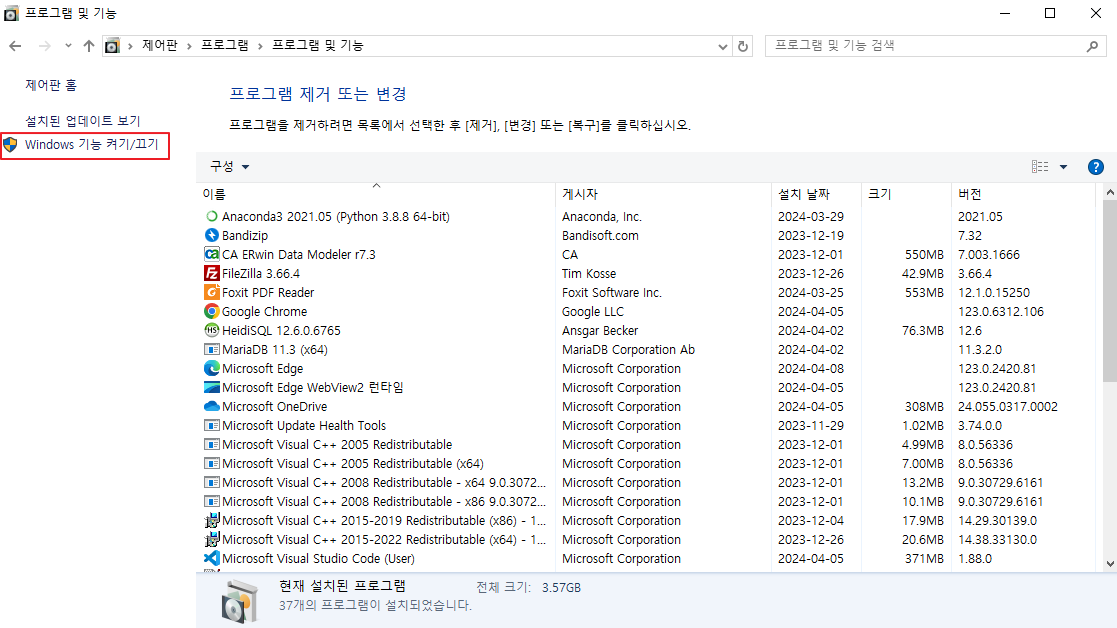Click the FileZilla 3.66.4 icon
The image size is (1117, 628).
tap(212, 273)
